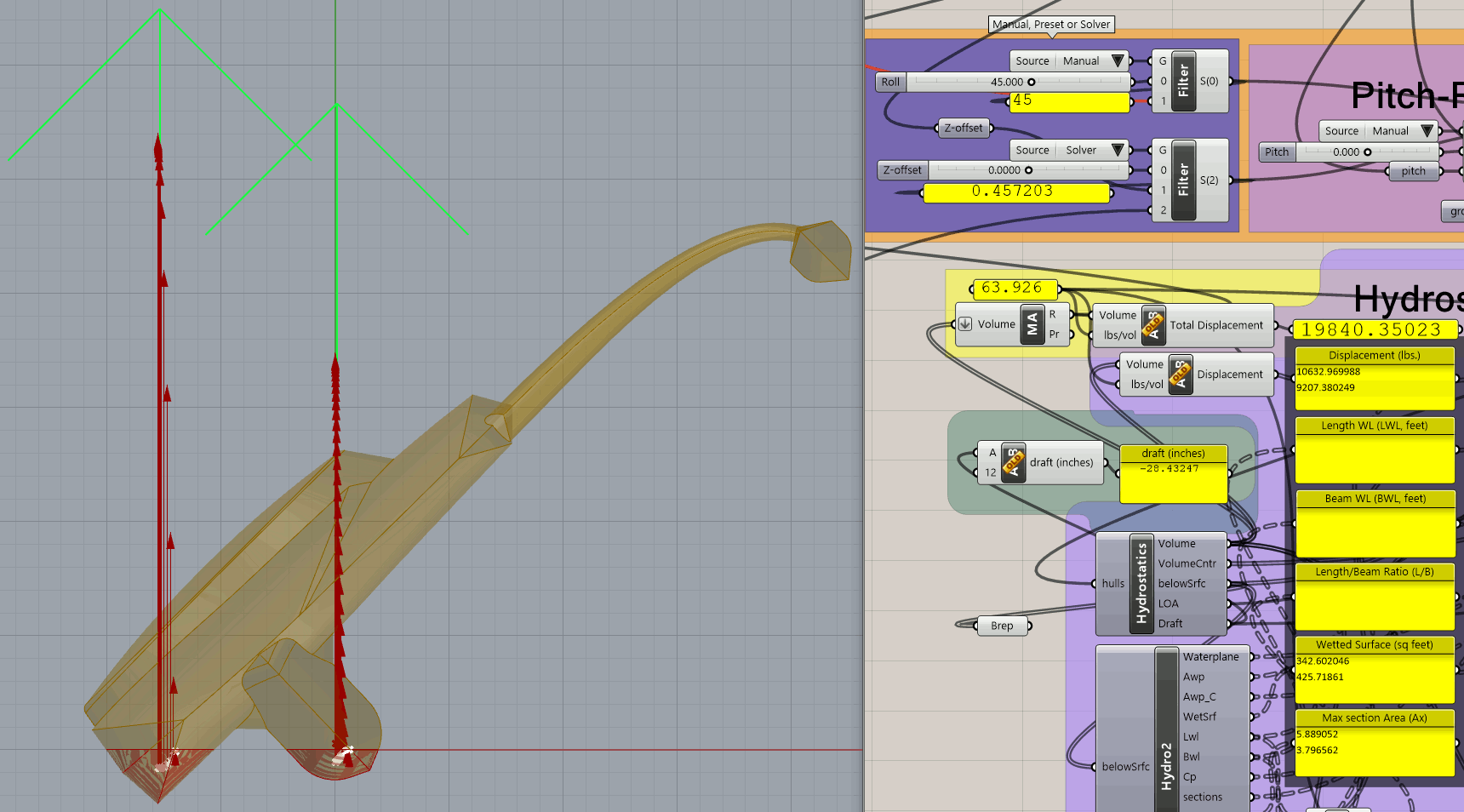
Task: Click the flatten arrow icon on Volume input
Action: pyautogui.click(x=965, y=324)
